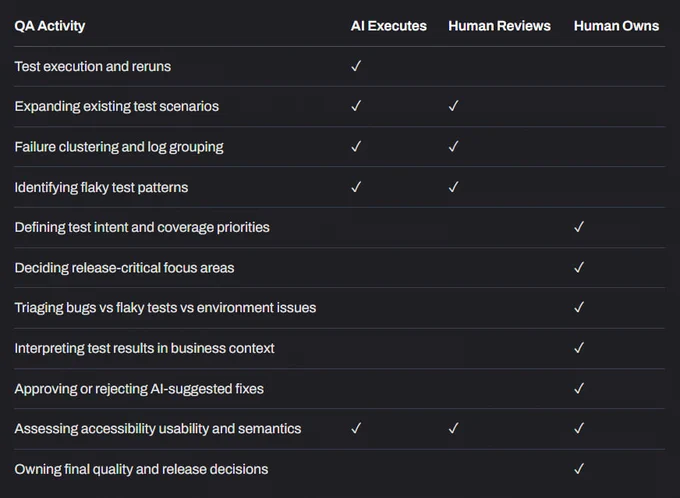Select Triaging bugs vs flaky tests row label
The width and height of the screenshot is (680, 498).
(165, 308)
